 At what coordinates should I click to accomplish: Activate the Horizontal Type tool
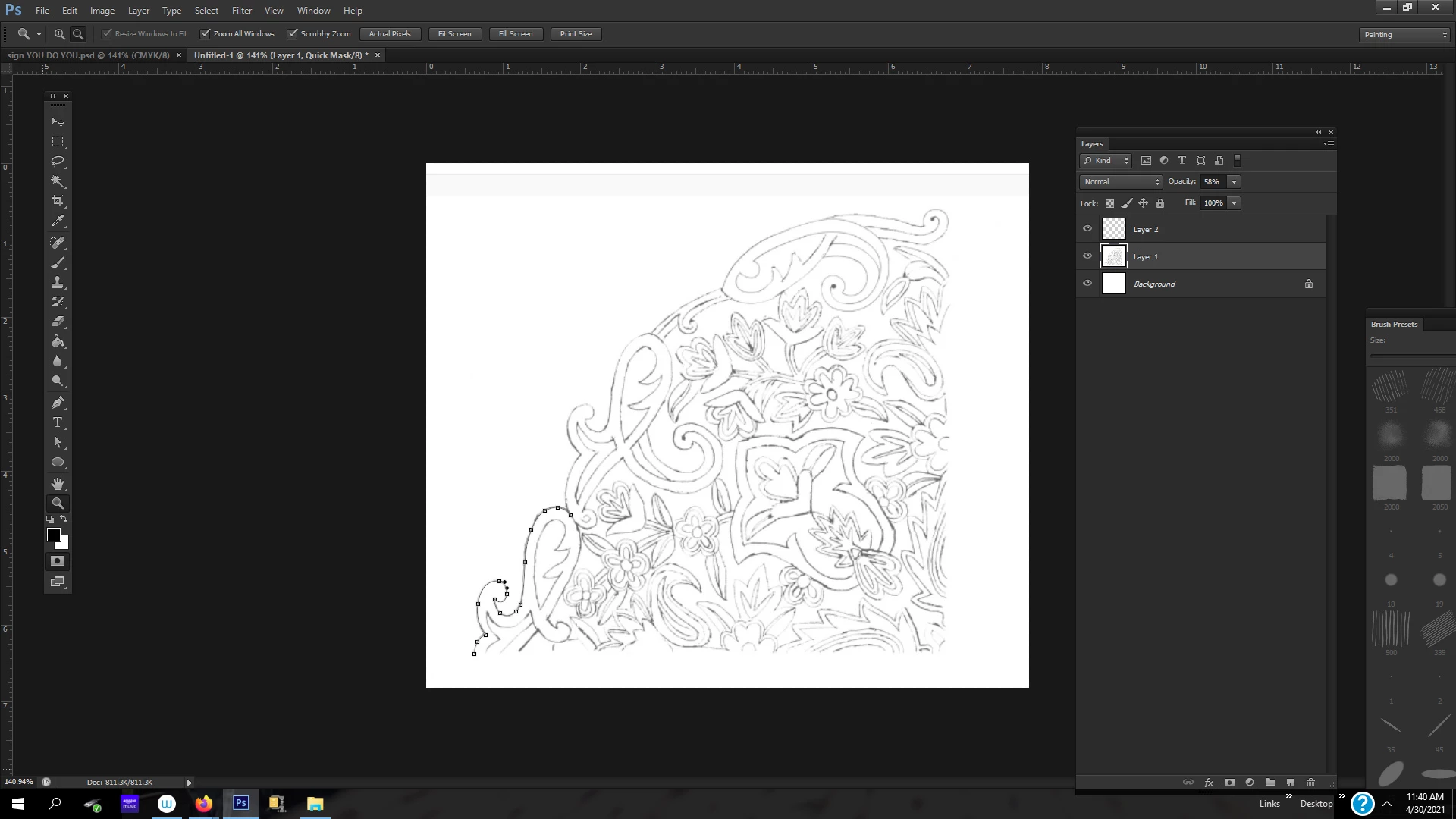(58, 422)
